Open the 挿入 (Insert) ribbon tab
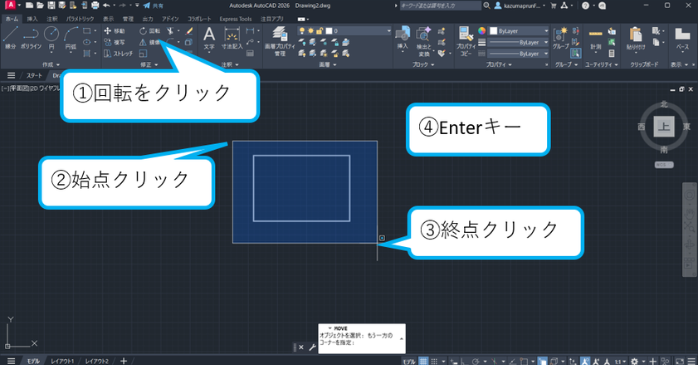This screenshot has height=365, width=698. coord(32,19)
